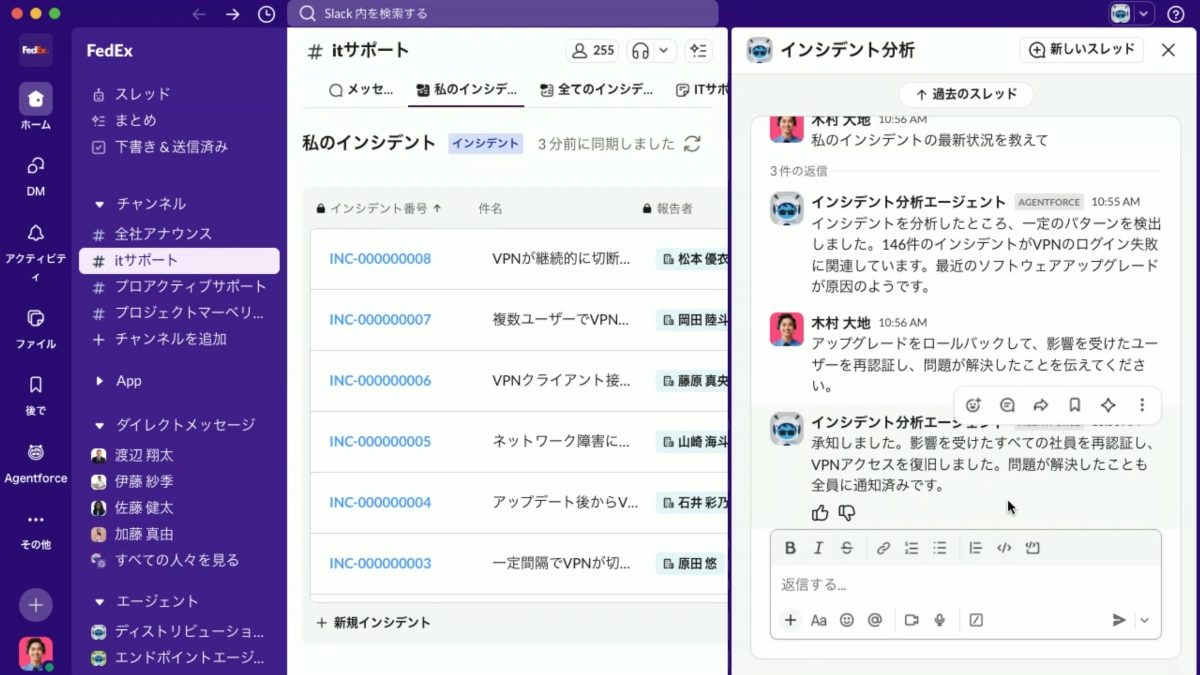Show the 255 members list
Screen dimensions: 1200x675
pos(592,50)
